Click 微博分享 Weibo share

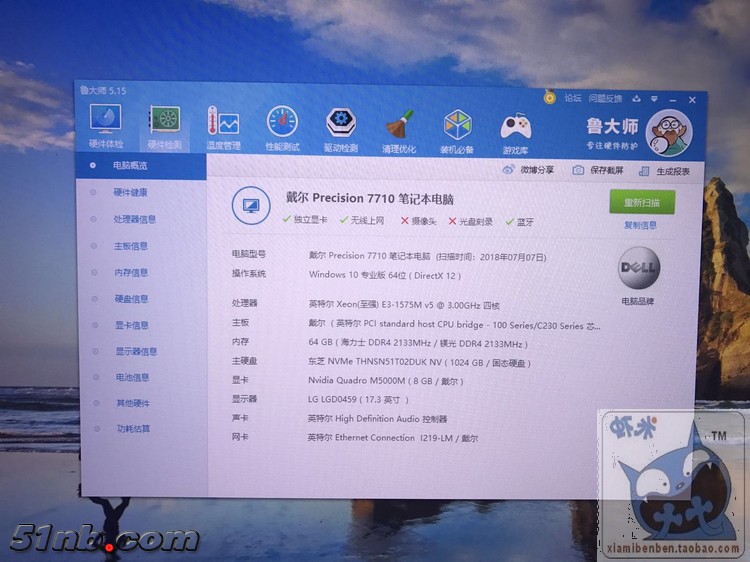point(528,170)
